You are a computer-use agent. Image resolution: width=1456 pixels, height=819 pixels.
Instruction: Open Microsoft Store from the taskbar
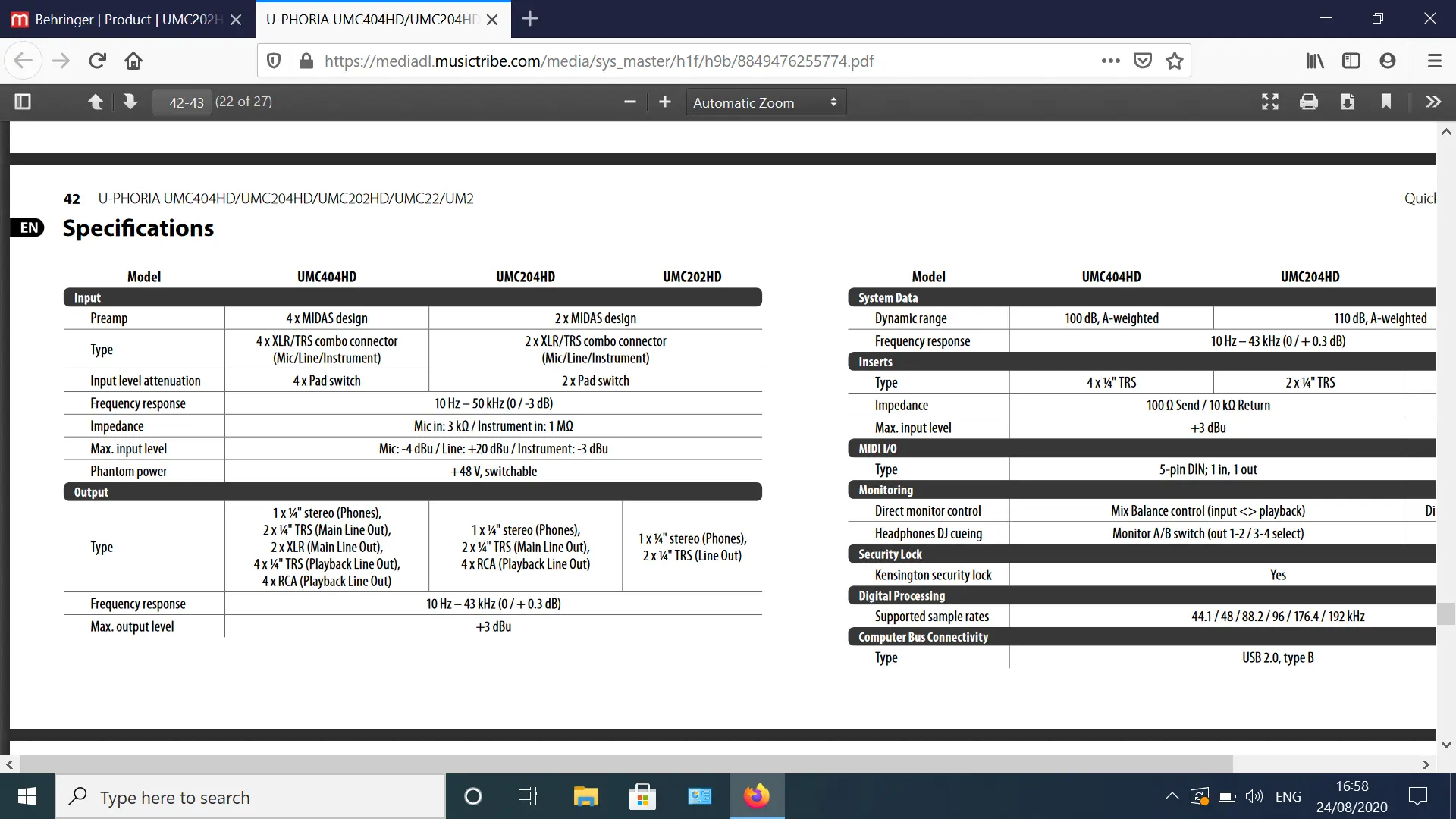(x=642, y=796)
